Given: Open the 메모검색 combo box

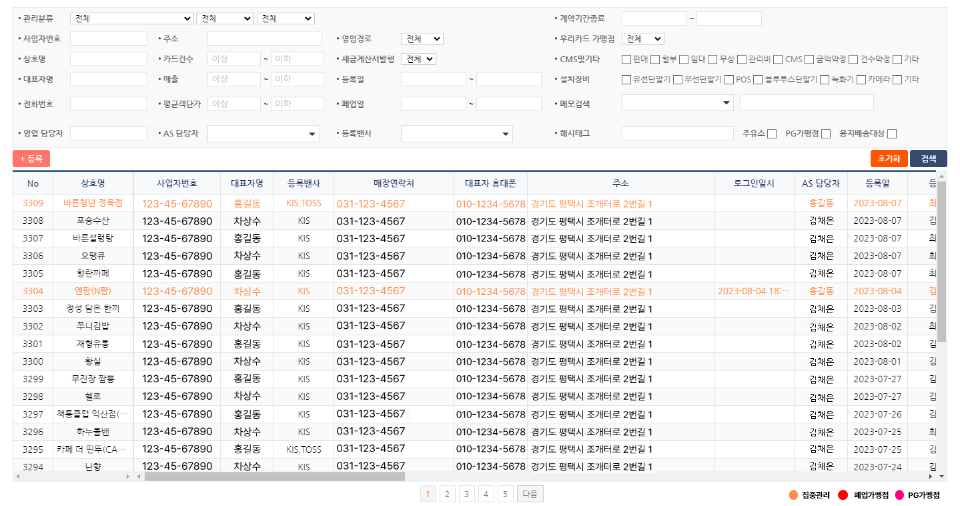Looking at the screenshot, I should click(x=678, y=103).
